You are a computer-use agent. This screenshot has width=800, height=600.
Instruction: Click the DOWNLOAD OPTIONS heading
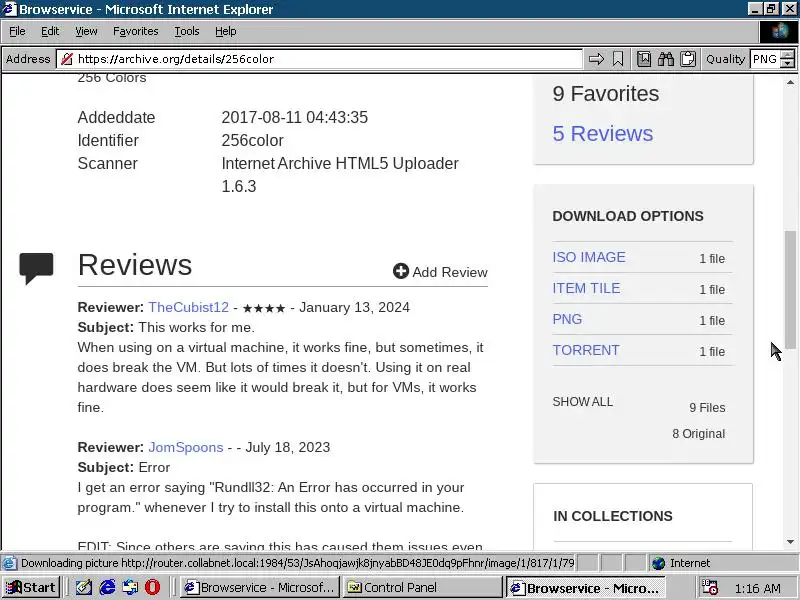[628, 216]
